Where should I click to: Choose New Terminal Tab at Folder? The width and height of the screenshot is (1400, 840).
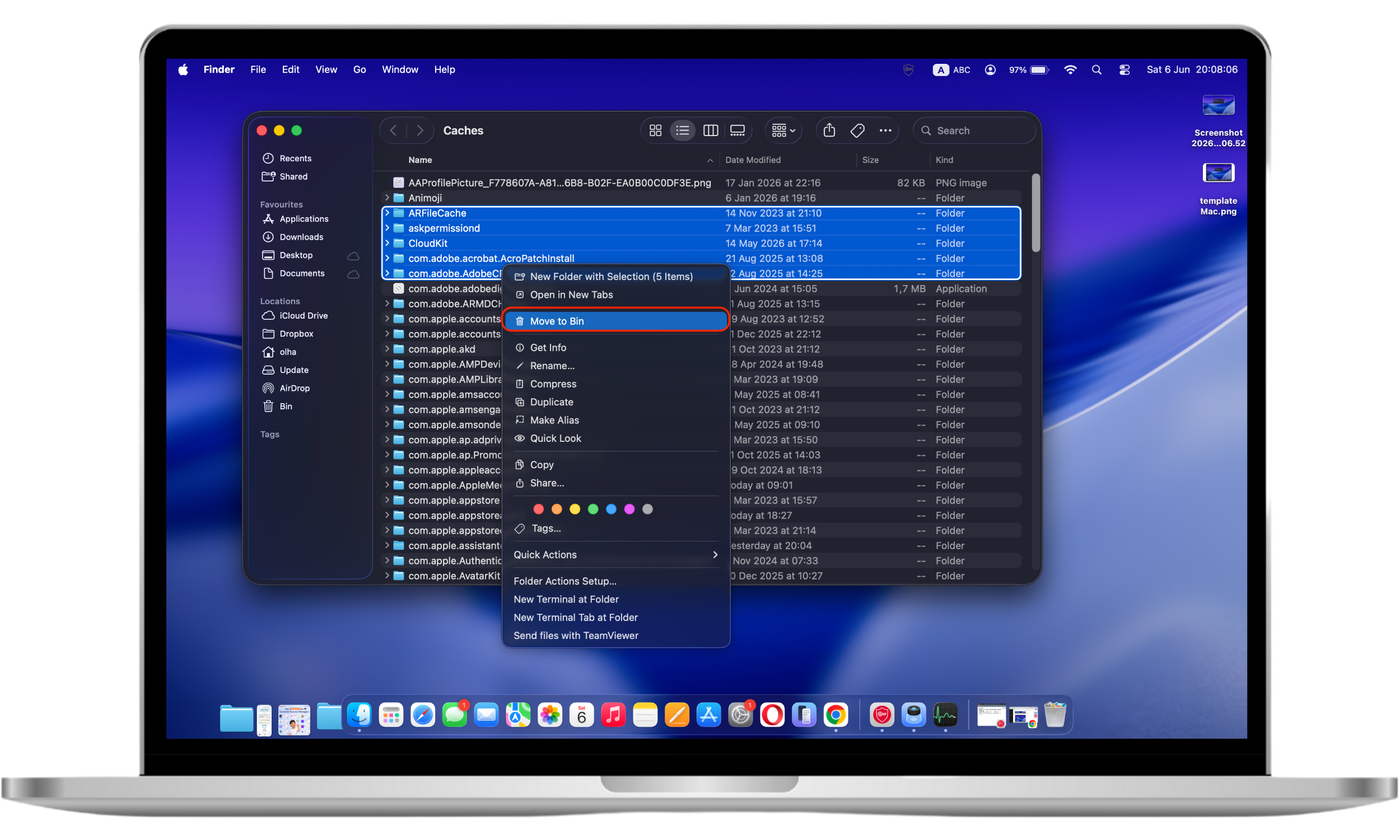pos(615,618)
